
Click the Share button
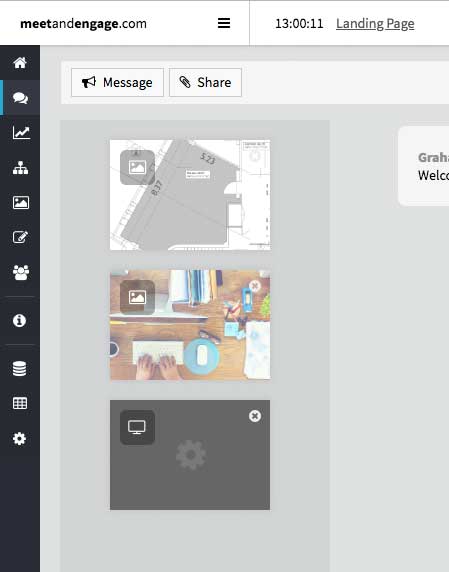[205, 82]
